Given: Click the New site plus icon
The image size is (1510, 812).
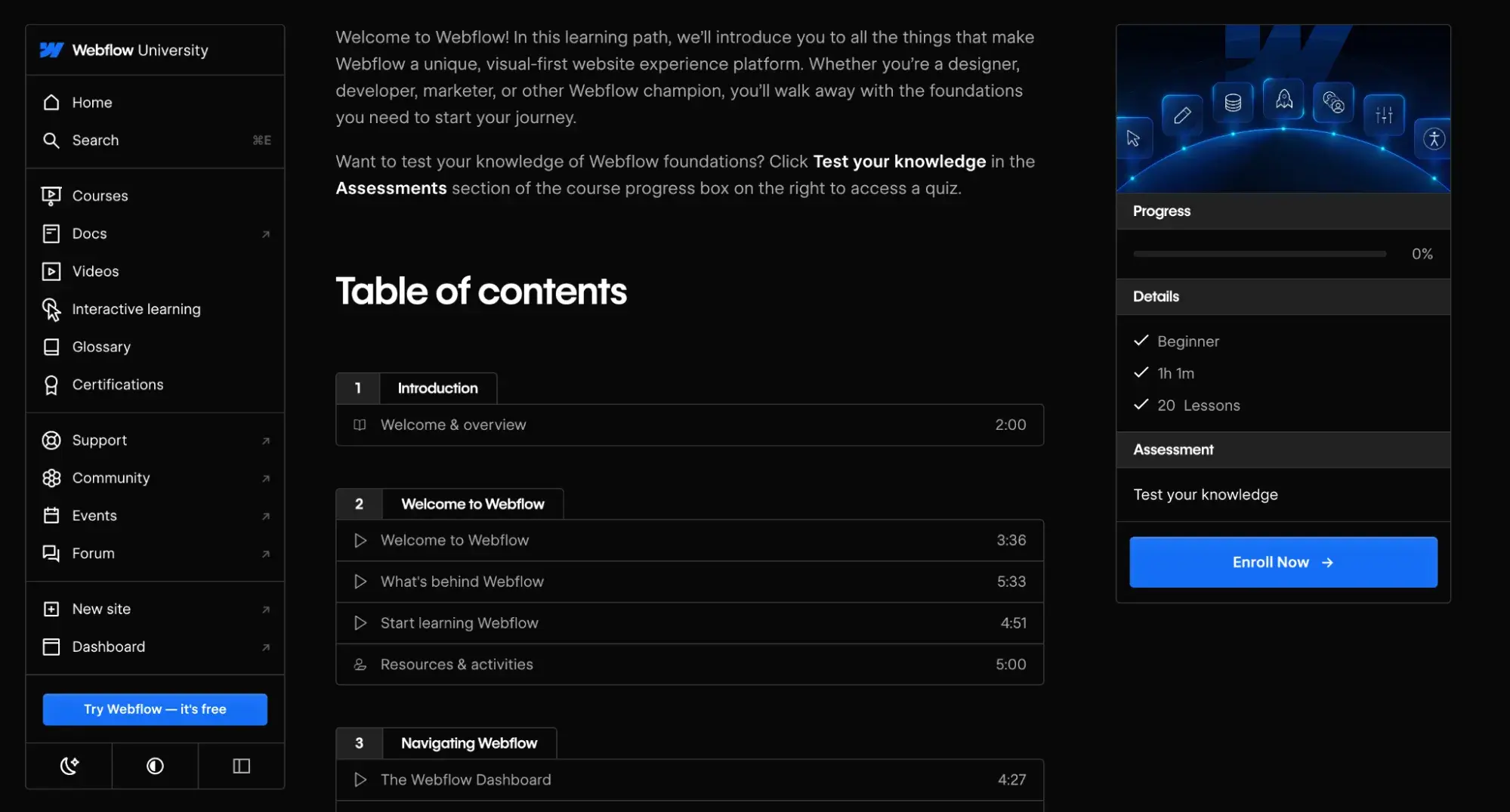Looking at the screenshot, I should tap(51, 609).
